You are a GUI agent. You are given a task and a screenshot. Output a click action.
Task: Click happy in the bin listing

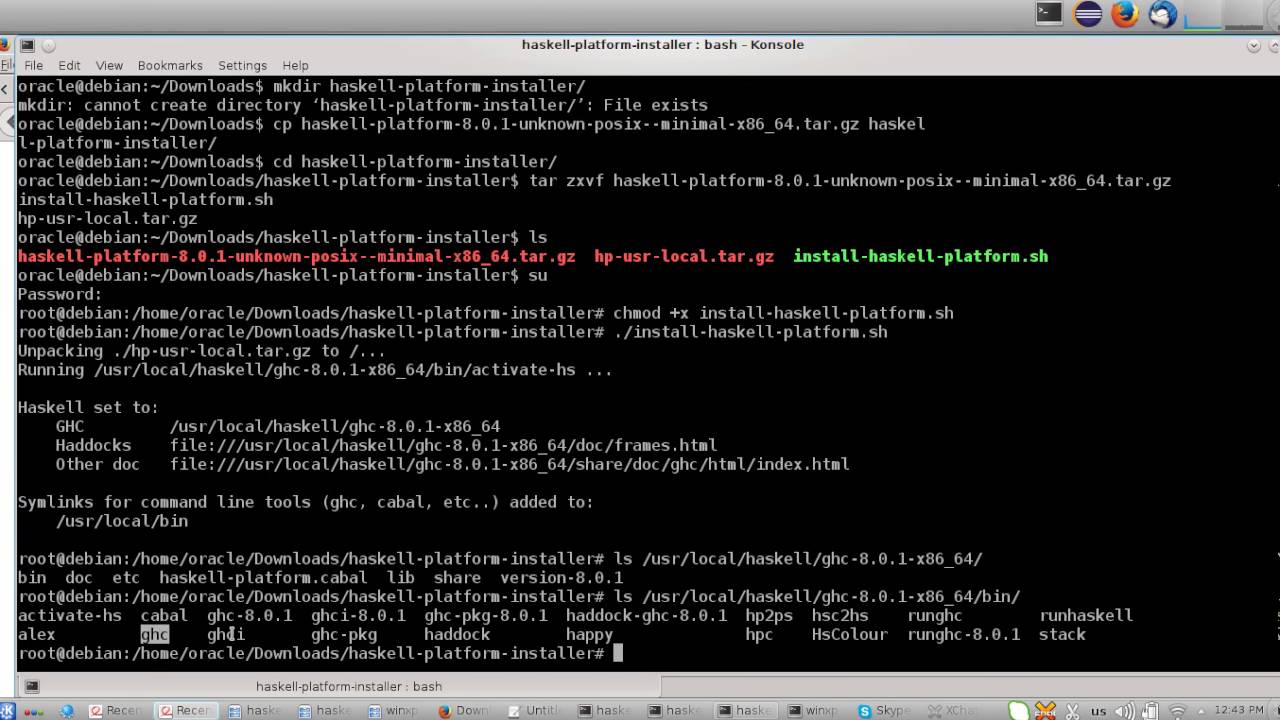click(589, 634)
